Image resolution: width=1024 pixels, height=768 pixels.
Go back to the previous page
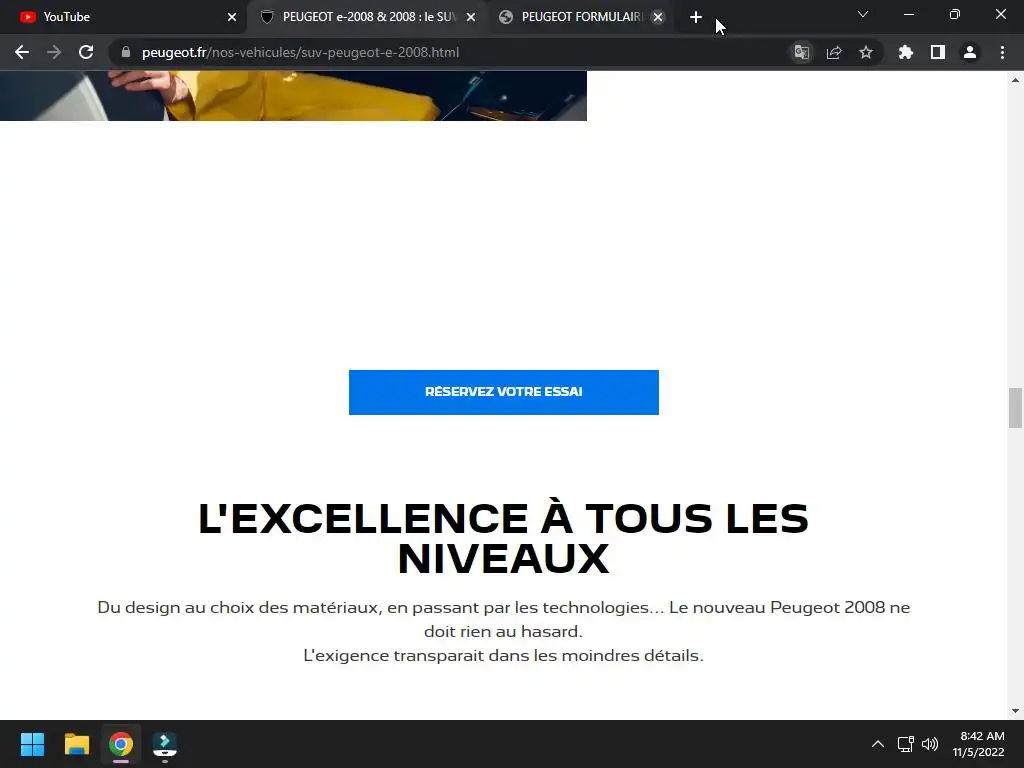(22, 52)
